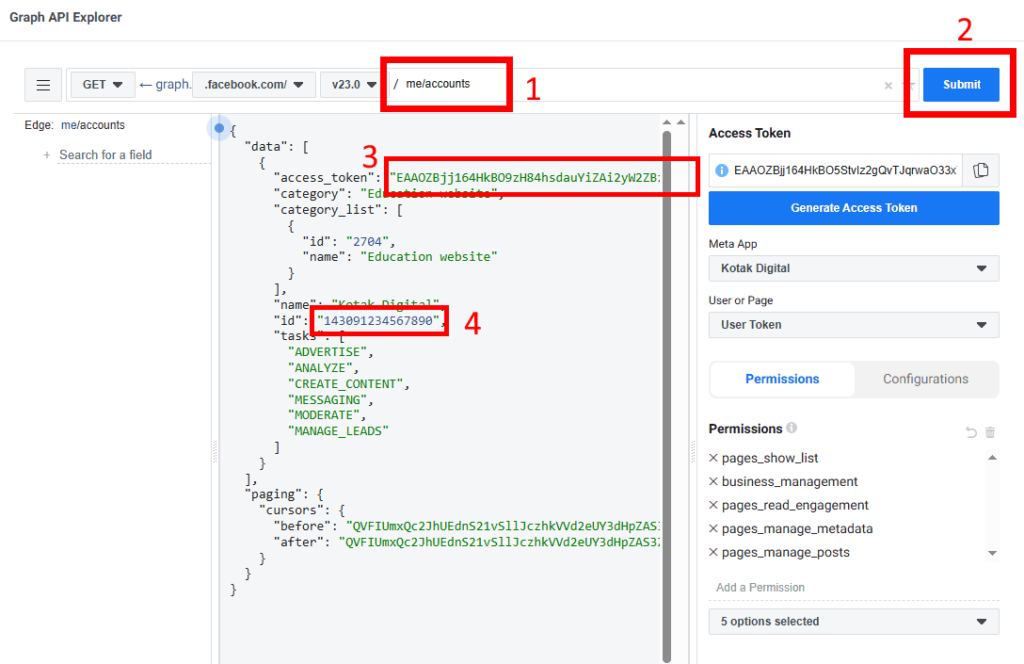This screenshot has height=664, width=1024.
Task: Copy access token with the clipboard icon
Action: tap(980, 170)
